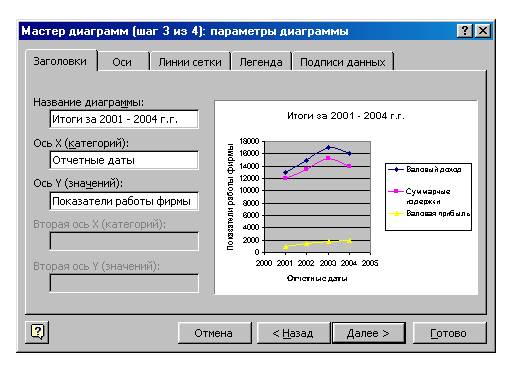Viewport: 515px width, 373px height.
Task: Switch to the Оси tab
Action: tap(122, 62)
